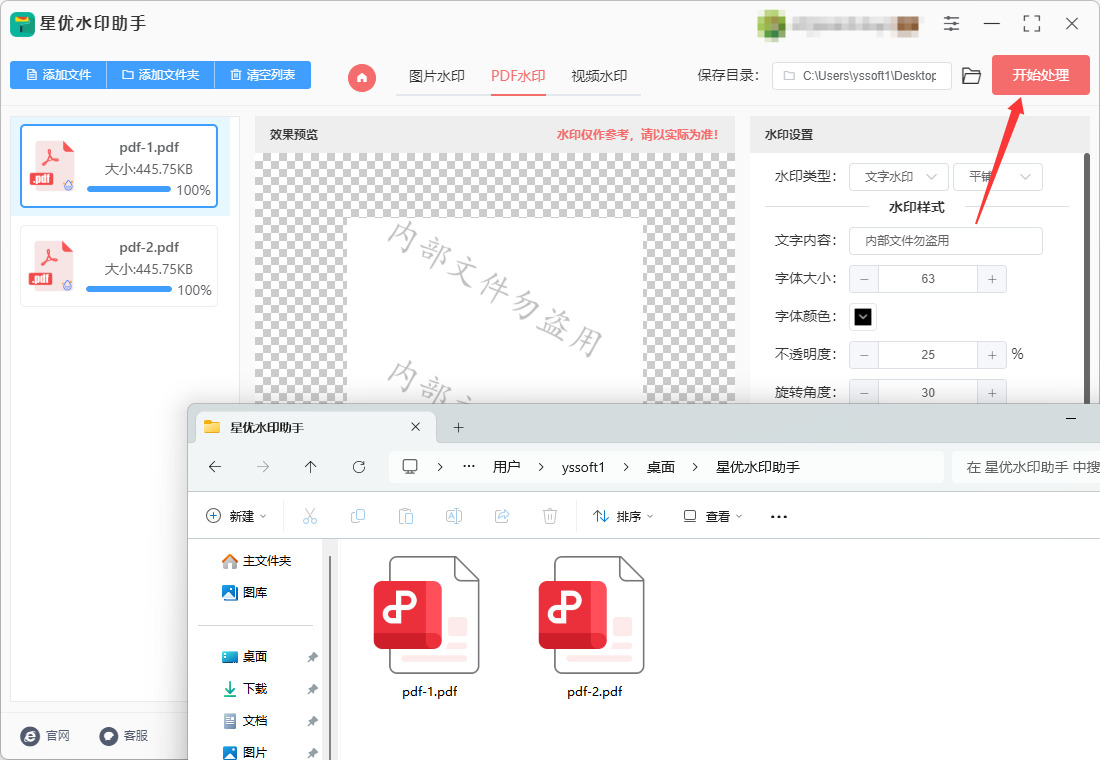Click the 添加文件 add file button

pos(58,75)
